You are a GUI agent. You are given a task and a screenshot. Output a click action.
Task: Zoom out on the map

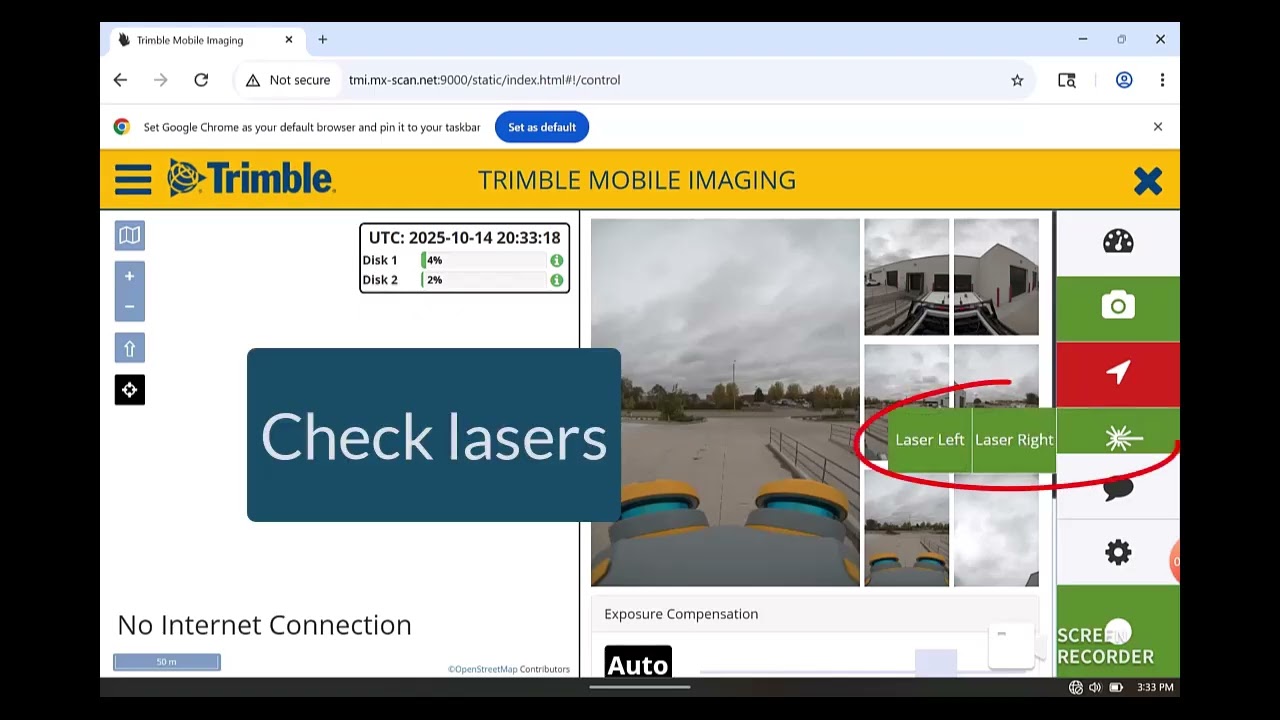coord(130,306)
